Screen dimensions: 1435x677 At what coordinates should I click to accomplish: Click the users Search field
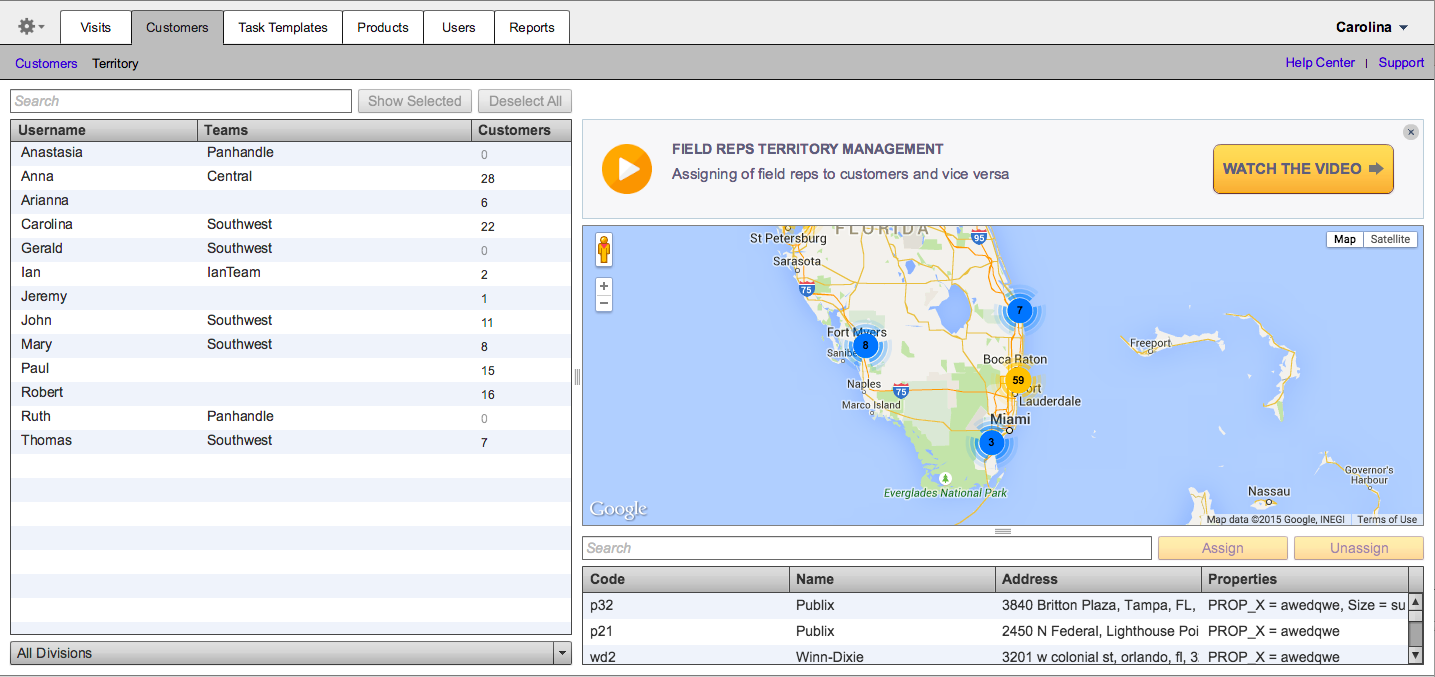click(x=181, y=101)
